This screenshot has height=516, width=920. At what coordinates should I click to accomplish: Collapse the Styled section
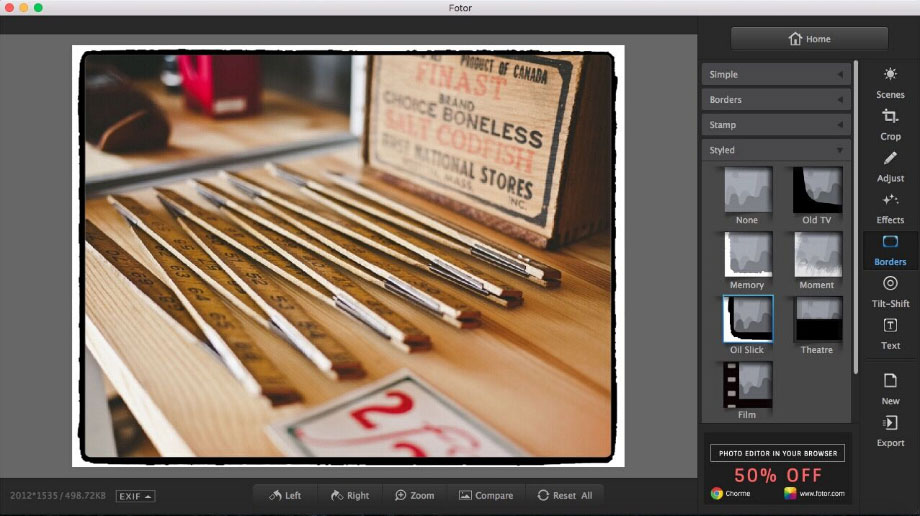pyautogui.click(x=776, y=150)
